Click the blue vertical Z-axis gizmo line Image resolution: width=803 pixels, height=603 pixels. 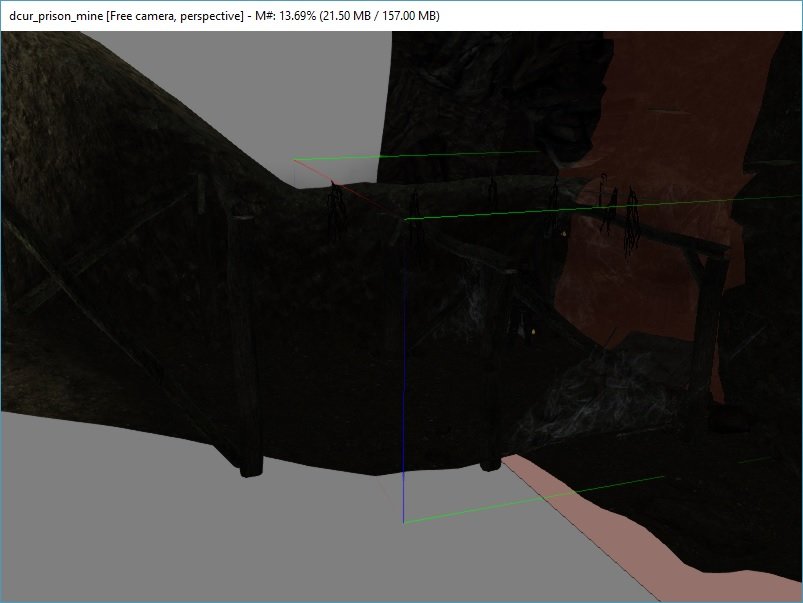point(404,371)
